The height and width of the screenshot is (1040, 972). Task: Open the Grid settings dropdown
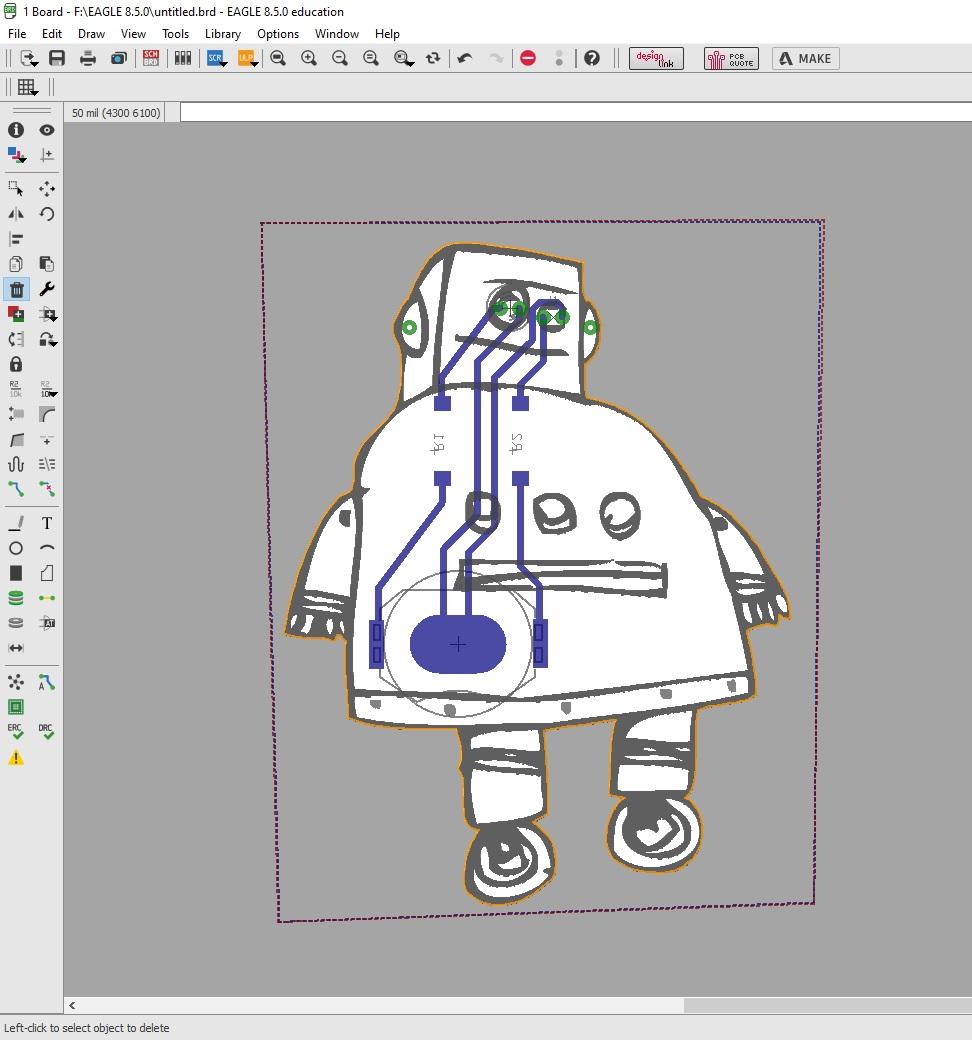tap(27, 87)
